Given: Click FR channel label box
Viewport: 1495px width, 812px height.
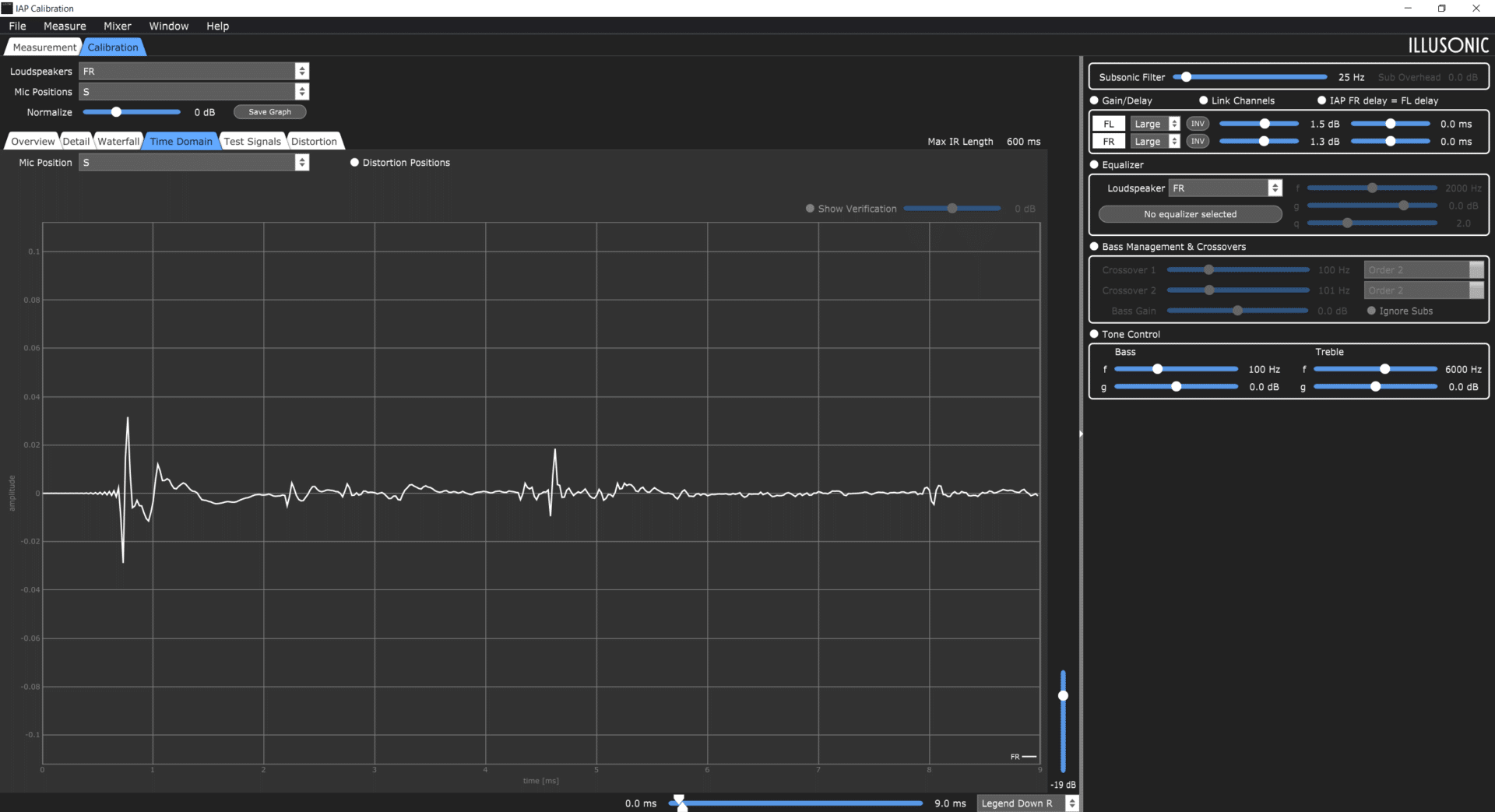Looking at the screenshot, I should pos(1109,141).
